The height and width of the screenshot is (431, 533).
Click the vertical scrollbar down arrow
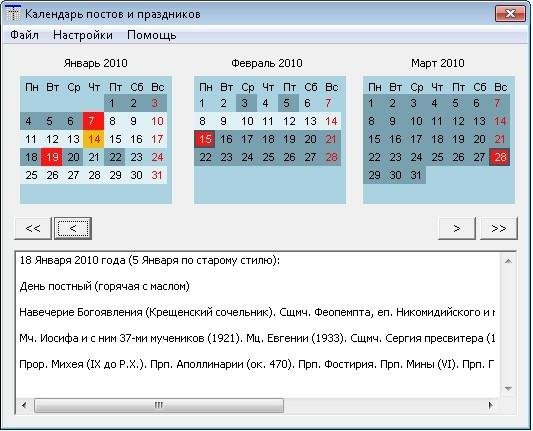pyautogui.click(x=508, y=388)
